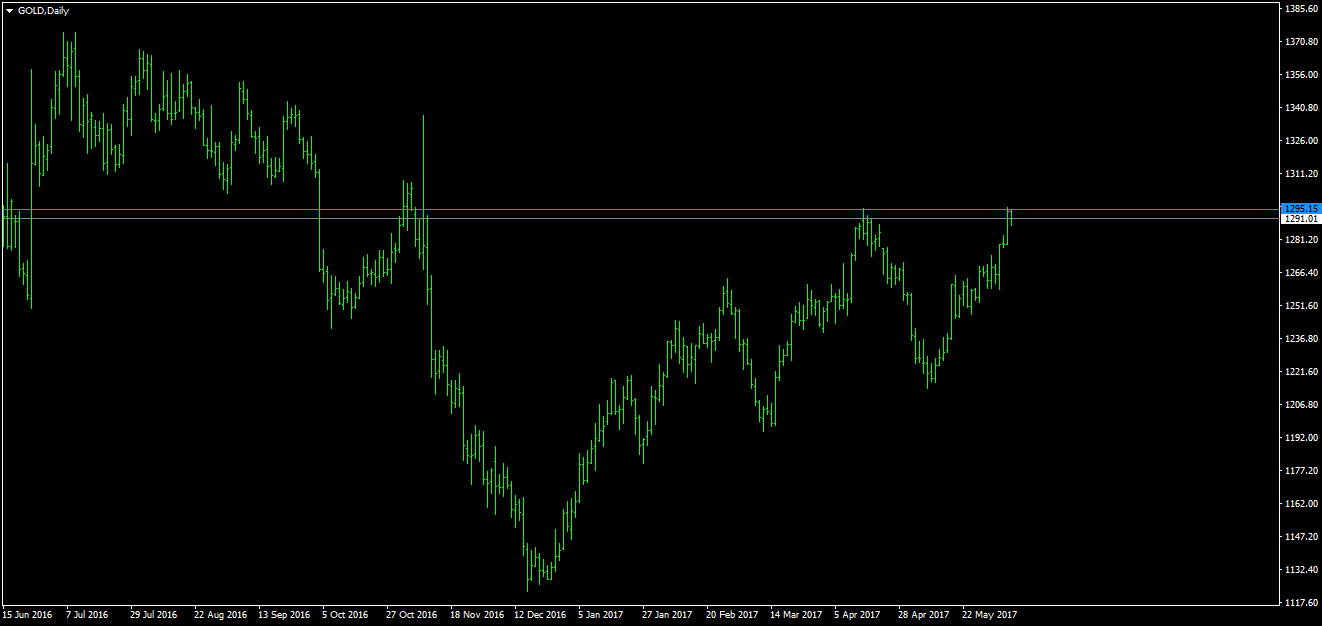Click the 1370.80 price axis label
The height and width of the screenshot is (626, 1322).
coord(1302,42)
